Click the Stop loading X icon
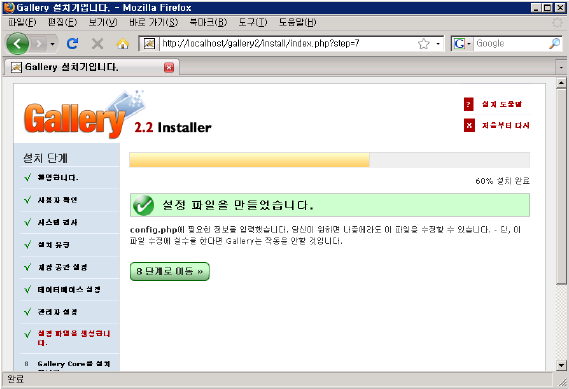Viewport: 569px width, 389px height. (x=97, y=44)
